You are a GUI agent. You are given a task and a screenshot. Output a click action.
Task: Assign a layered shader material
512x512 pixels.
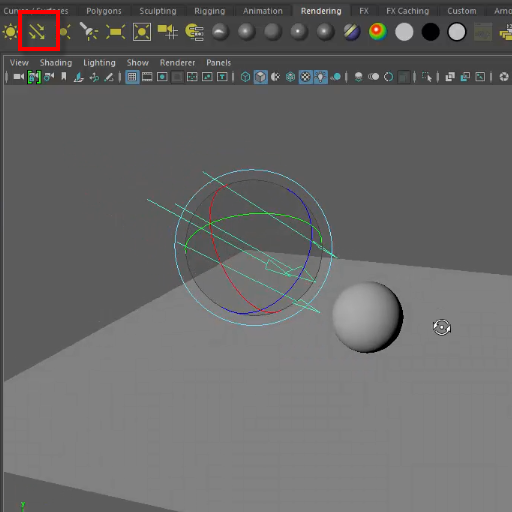click(x=352, y=32)
